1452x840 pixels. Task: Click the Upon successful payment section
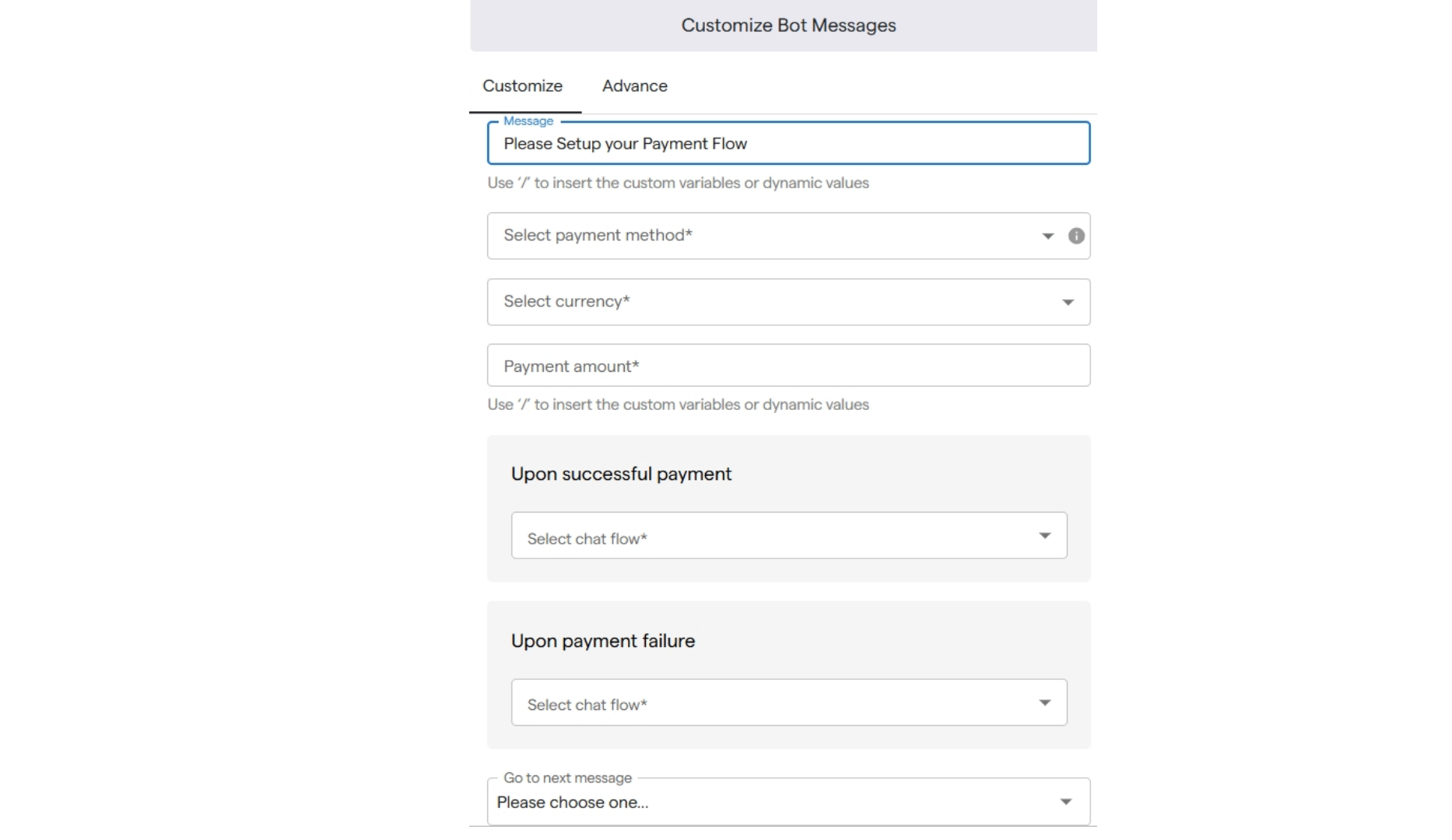pos(621,474)
